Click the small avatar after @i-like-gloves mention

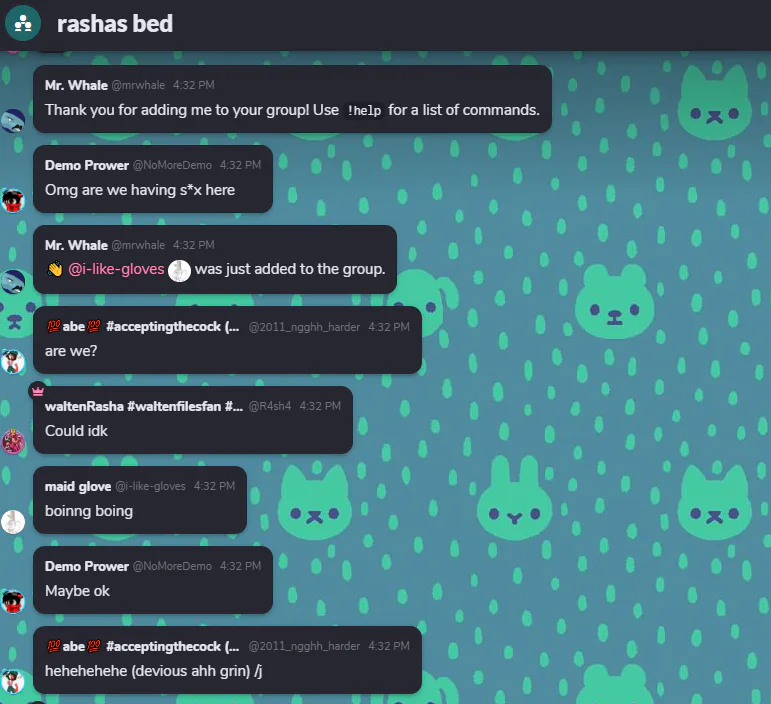coord(179,270)
